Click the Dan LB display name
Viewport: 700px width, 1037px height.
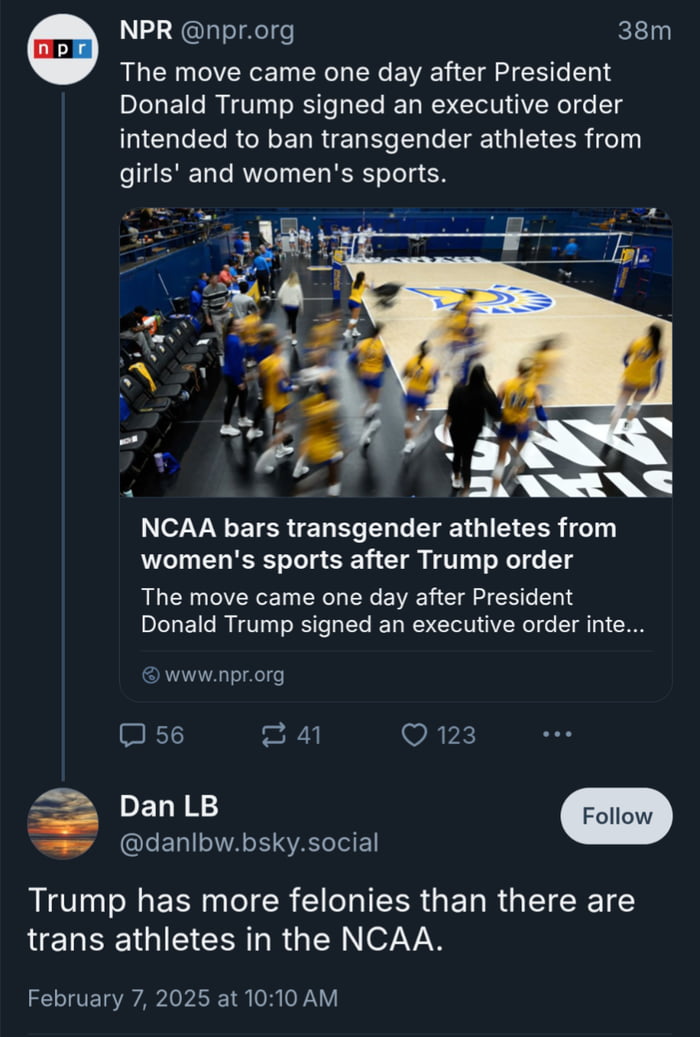pyautogui.click(x=169, y=806)
